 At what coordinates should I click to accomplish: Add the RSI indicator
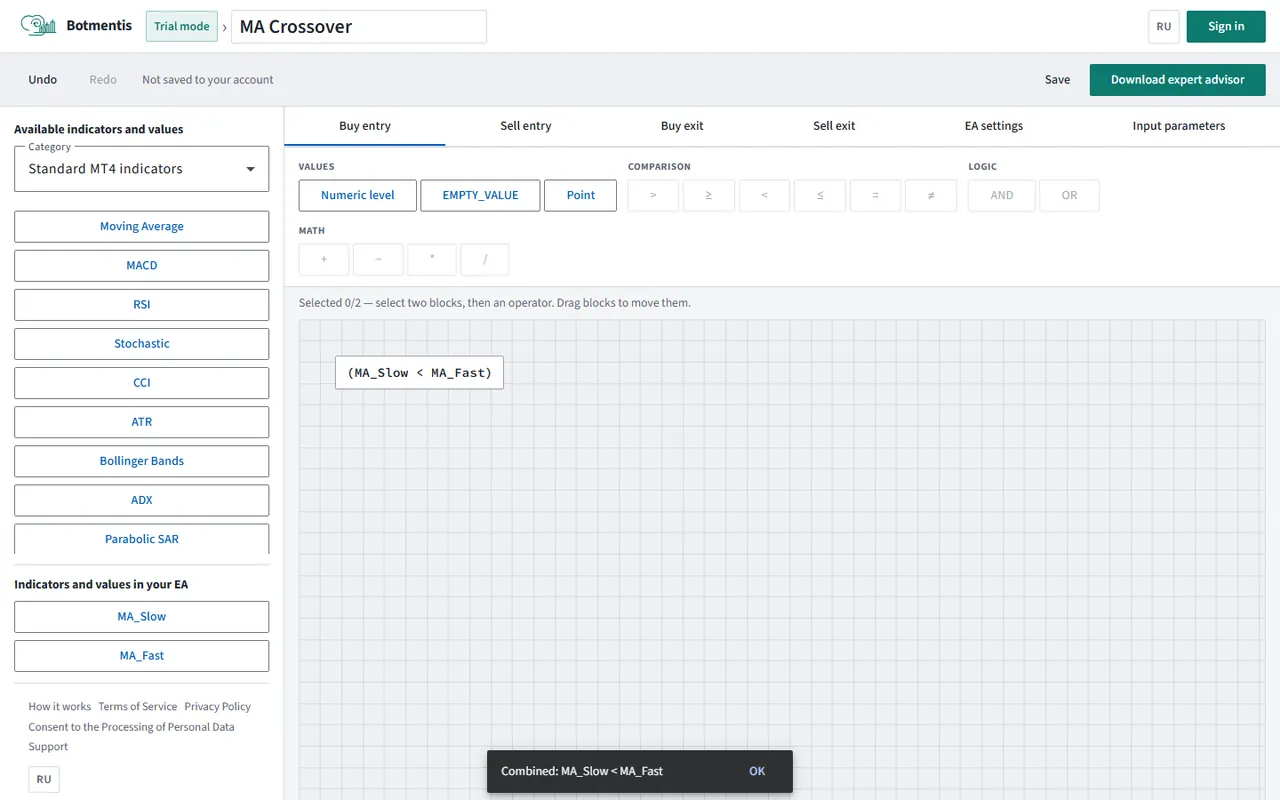pyautogui.click(x=142, y=305)
